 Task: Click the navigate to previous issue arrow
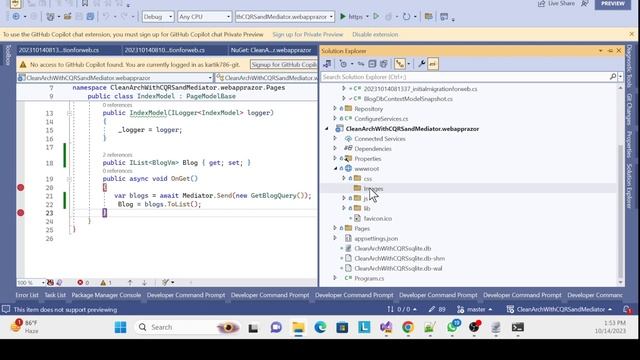(x=130, y=282)
